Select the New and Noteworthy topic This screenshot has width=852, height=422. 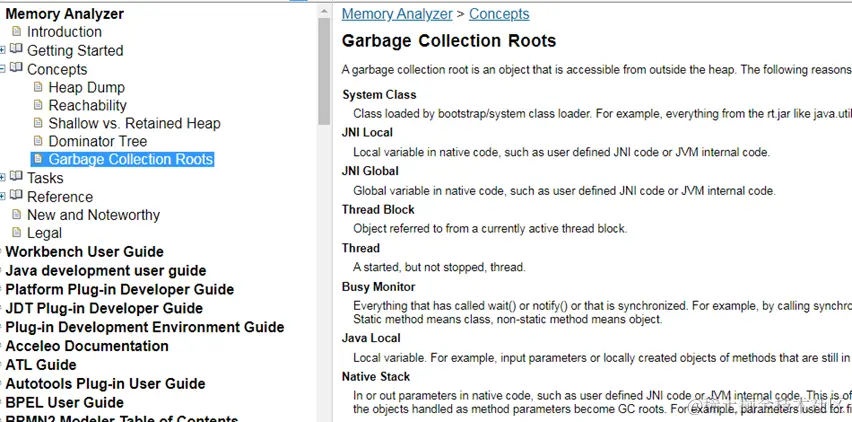tap(93, 215)
